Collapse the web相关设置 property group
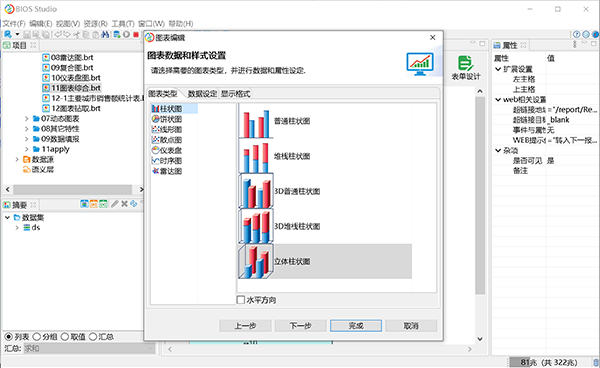 pos(498,99)
